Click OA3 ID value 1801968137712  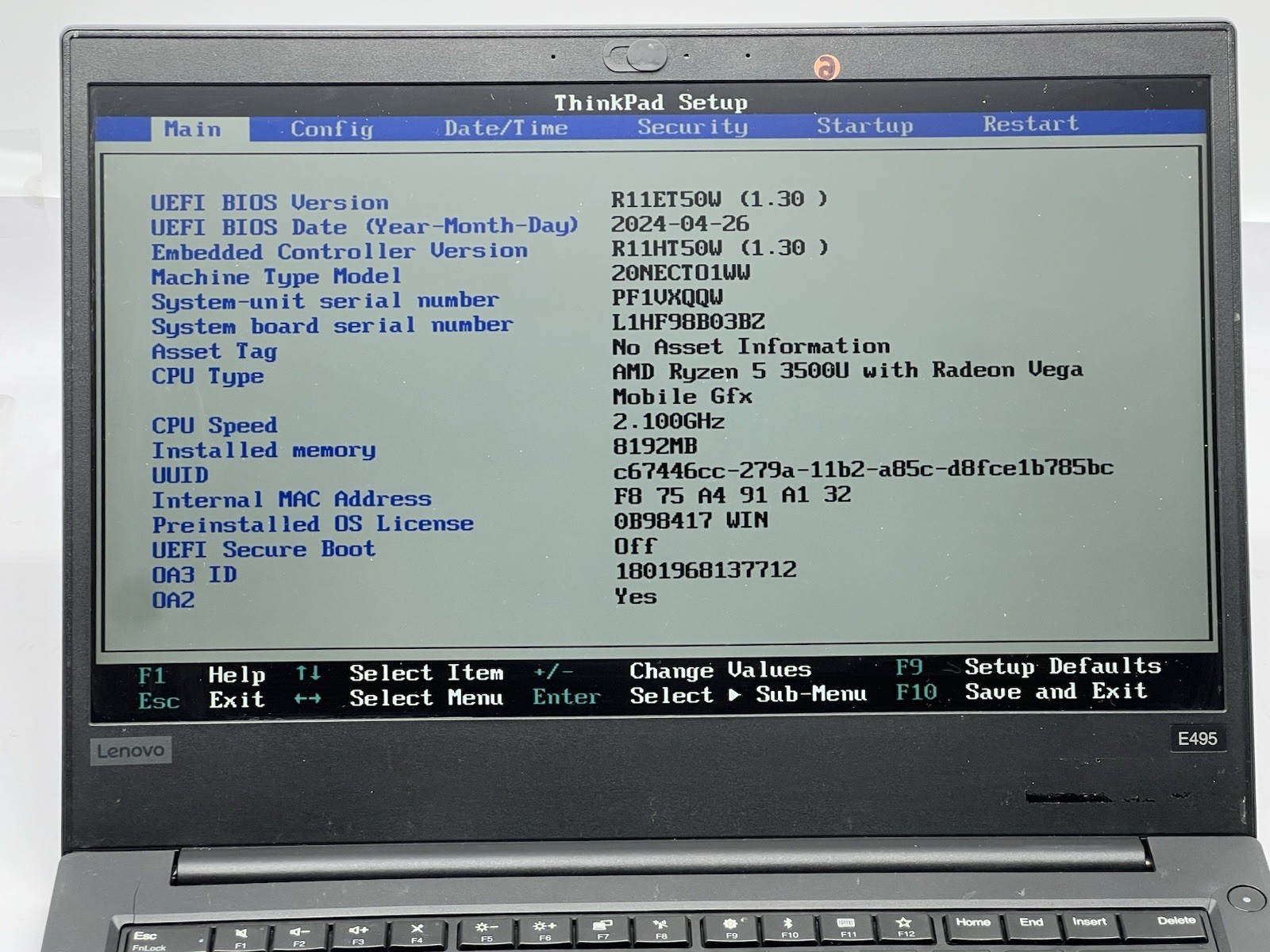(x=706, y=570)
